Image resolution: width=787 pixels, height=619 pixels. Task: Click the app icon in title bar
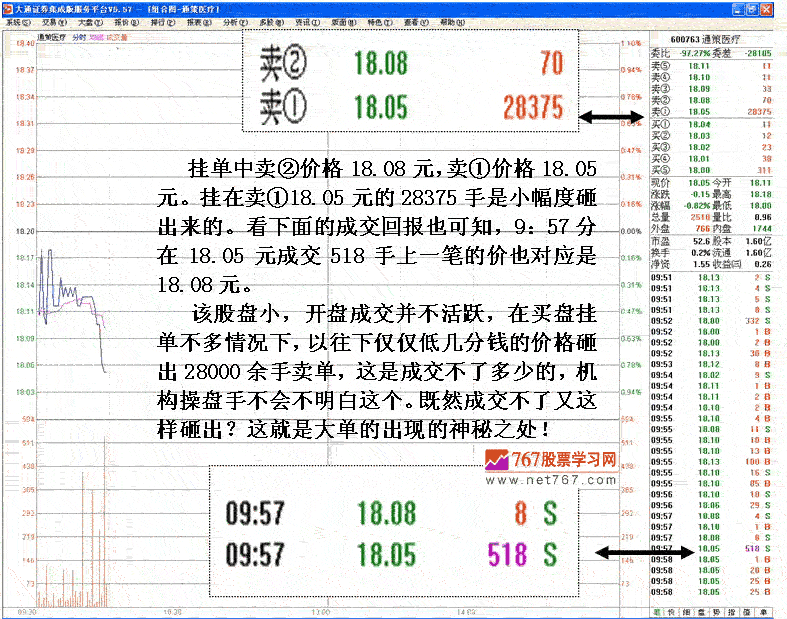[x=7, y=7]
